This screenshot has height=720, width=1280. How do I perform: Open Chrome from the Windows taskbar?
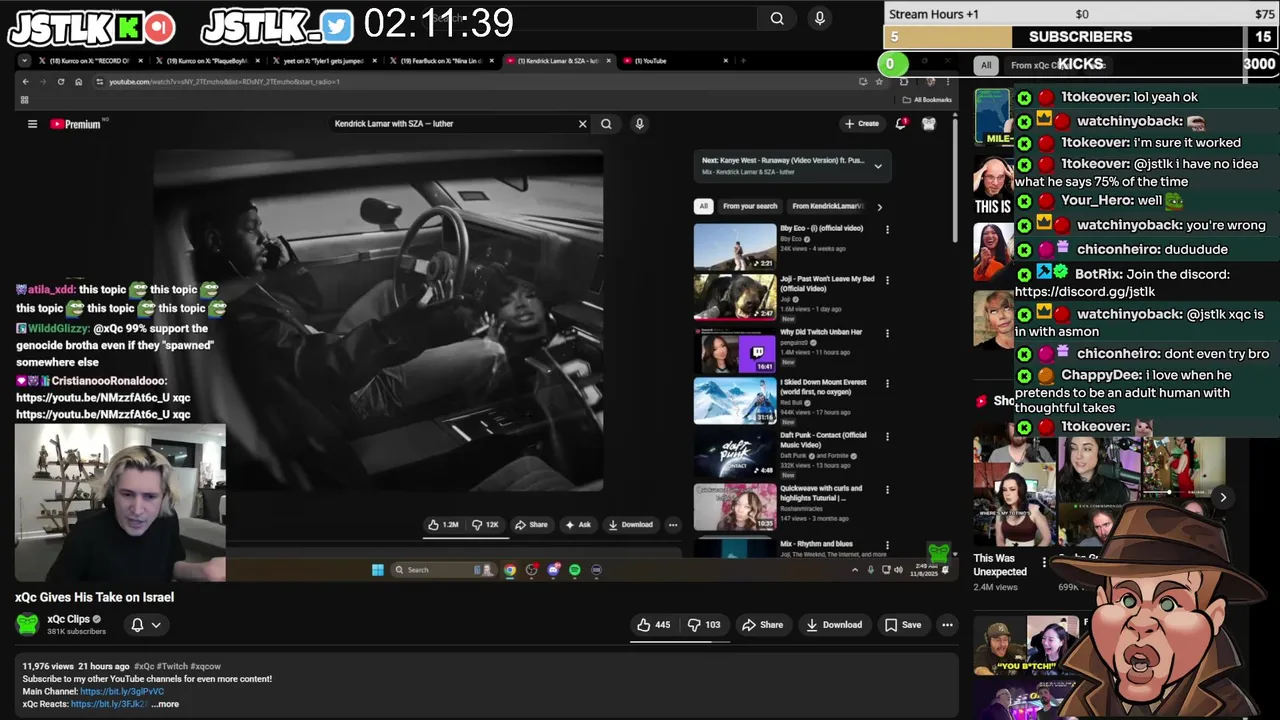point(510,570)
